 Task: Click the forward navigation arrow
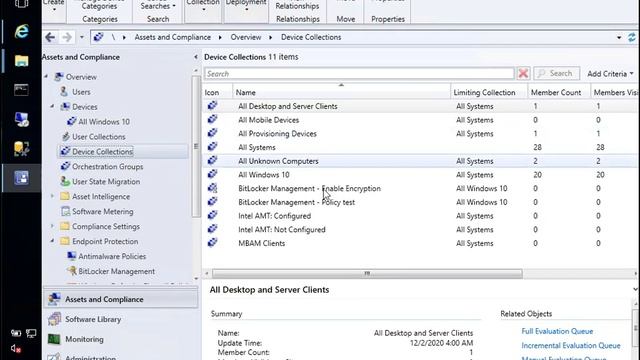click(67, 38)
